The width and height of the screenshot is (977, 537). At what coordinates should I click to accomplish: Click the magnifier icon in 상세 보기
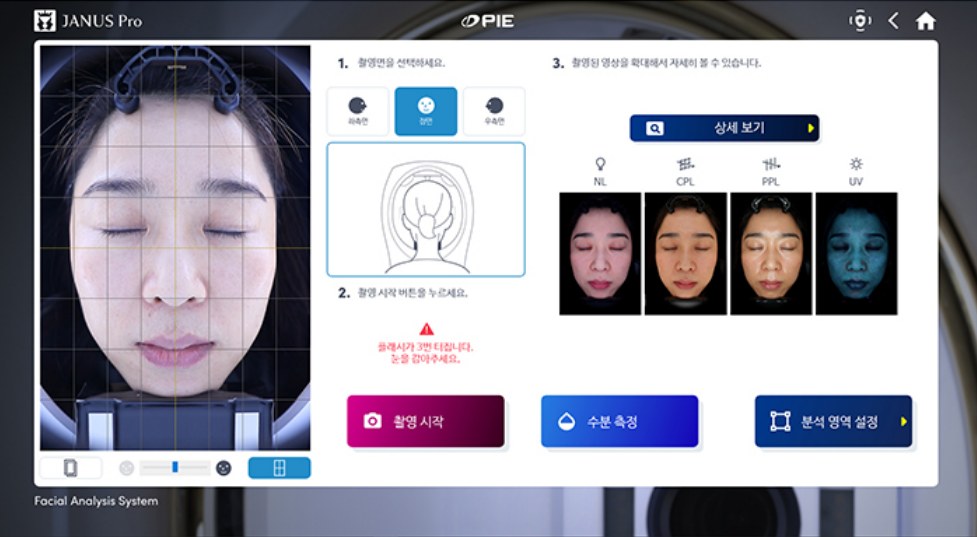click(x=654, y=128)
